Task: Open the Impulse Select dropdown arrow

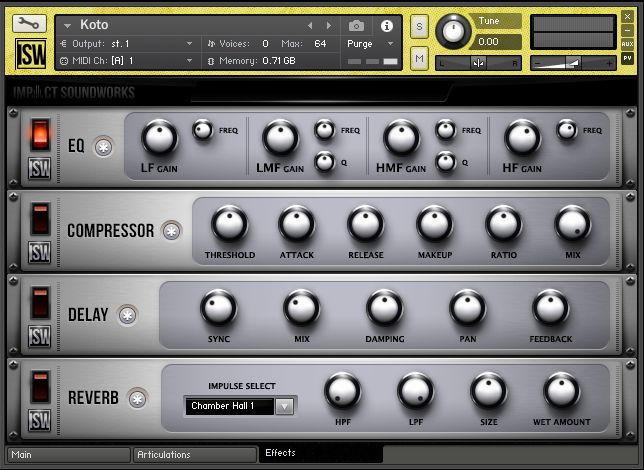Action: click(285, 406)
